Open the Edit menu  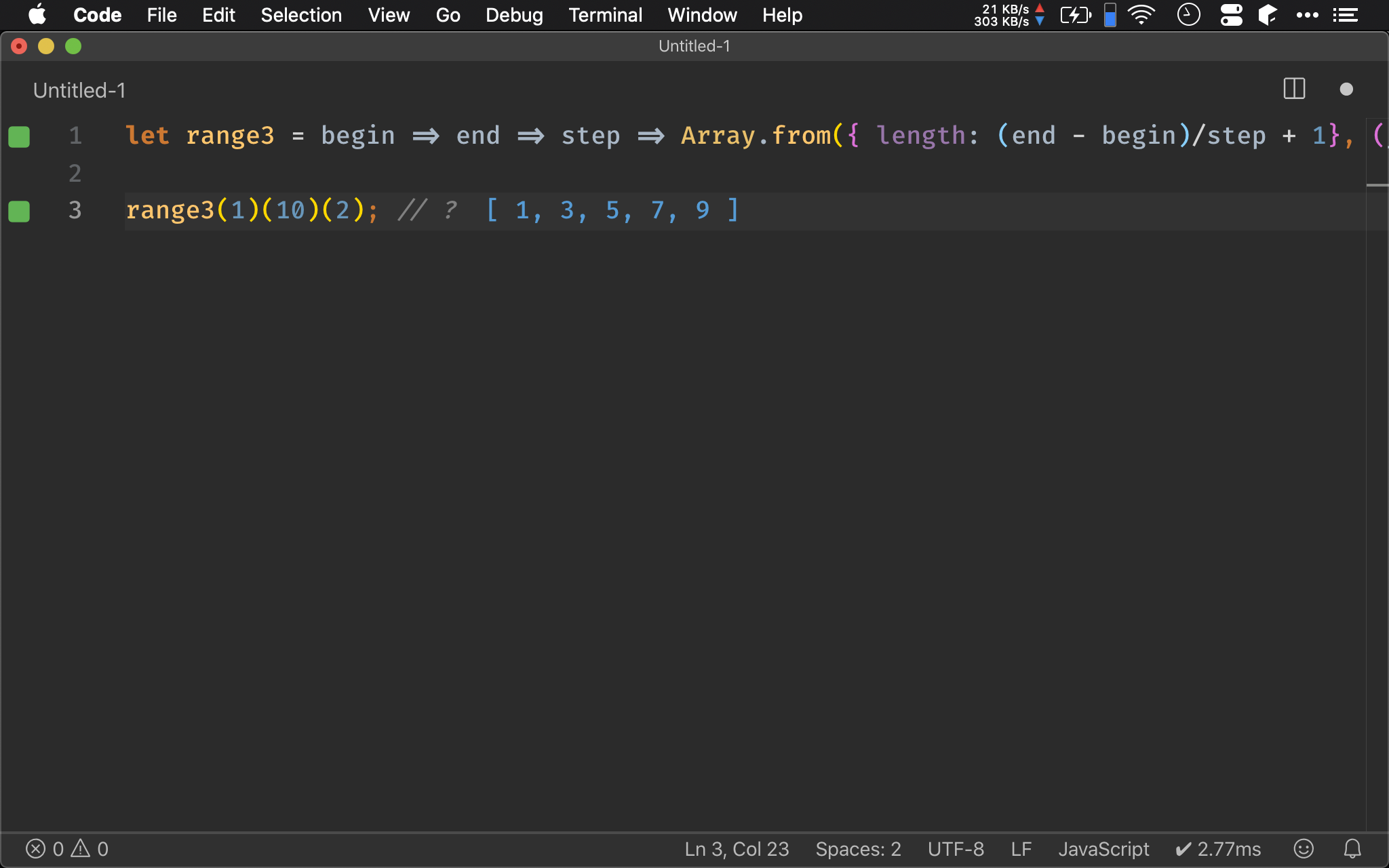click(218, 15)
